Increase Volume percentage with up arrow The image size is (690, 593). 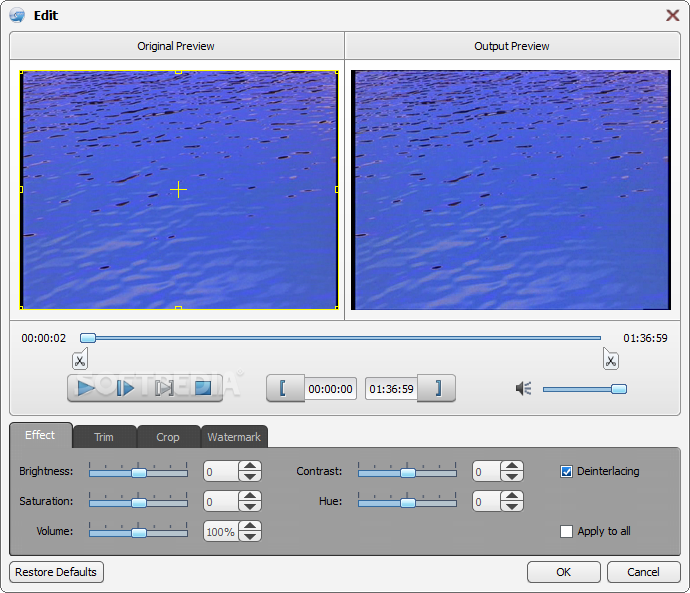250,526
